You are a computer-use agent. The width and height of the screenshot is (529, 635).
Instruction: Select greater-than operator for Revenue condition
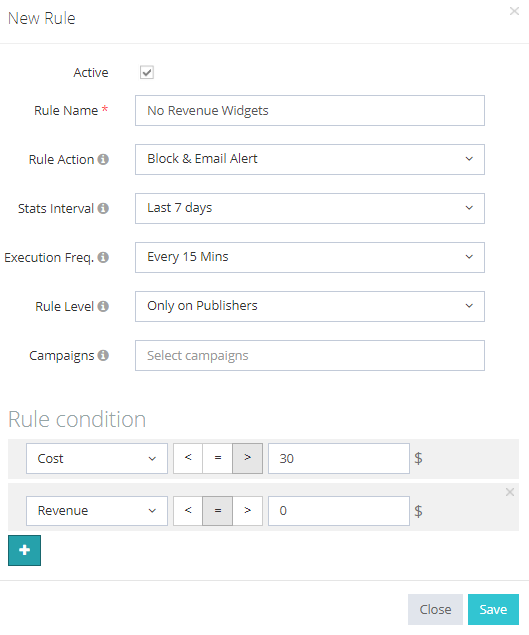pos(247,510)
